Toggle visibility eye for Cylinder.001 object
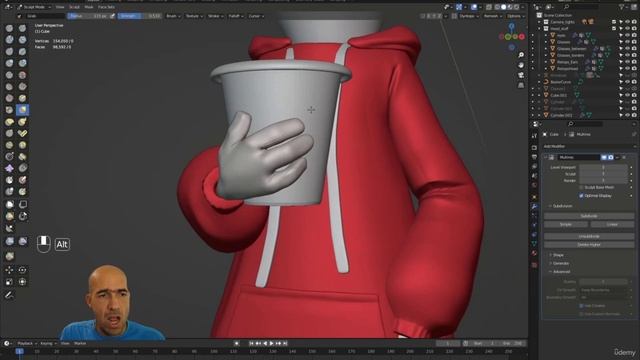The image size is (640, 360). 627,115
